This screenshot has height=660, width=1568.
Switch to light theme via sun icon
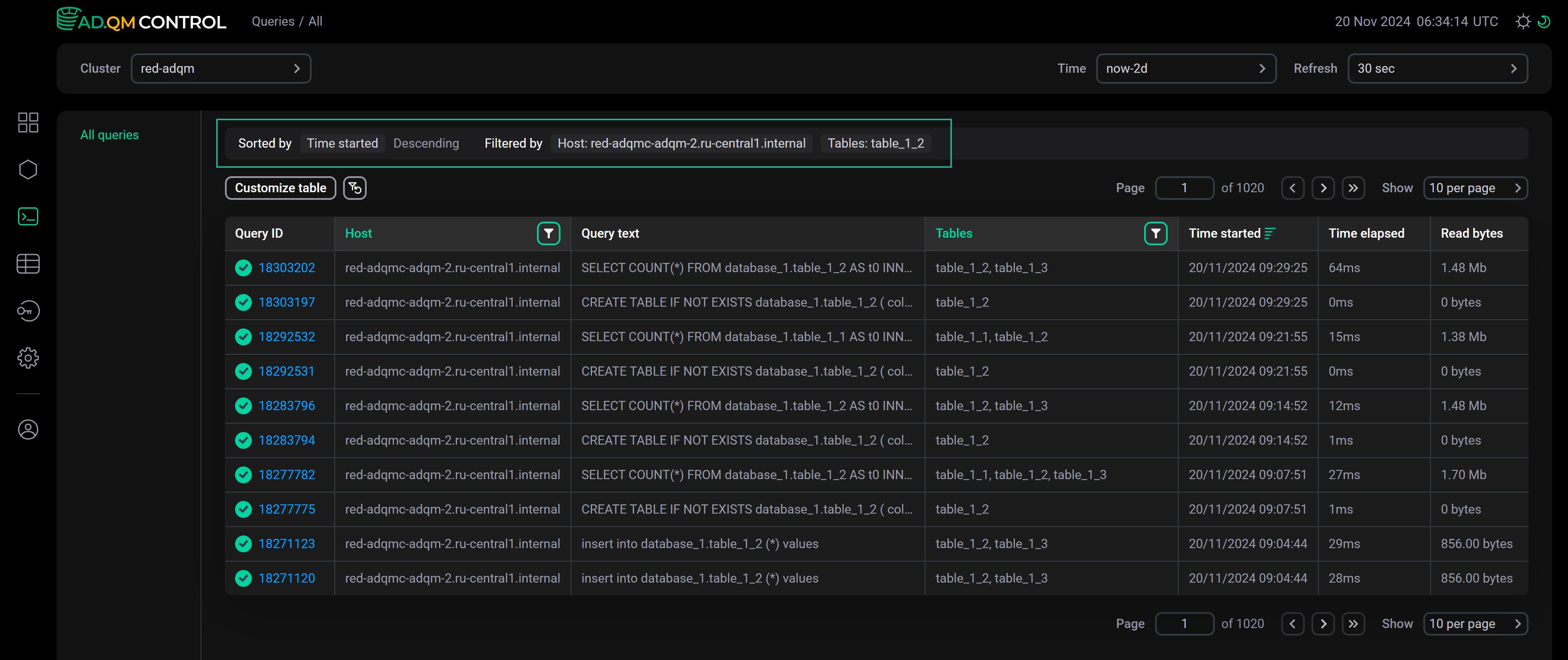click(x=1523, y=21)
